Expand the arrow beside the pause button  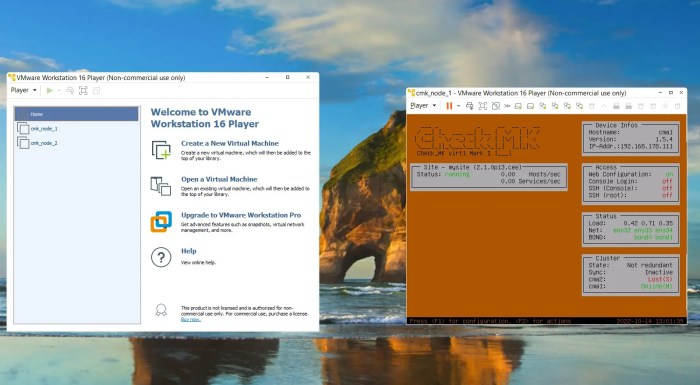click(458, 106)
